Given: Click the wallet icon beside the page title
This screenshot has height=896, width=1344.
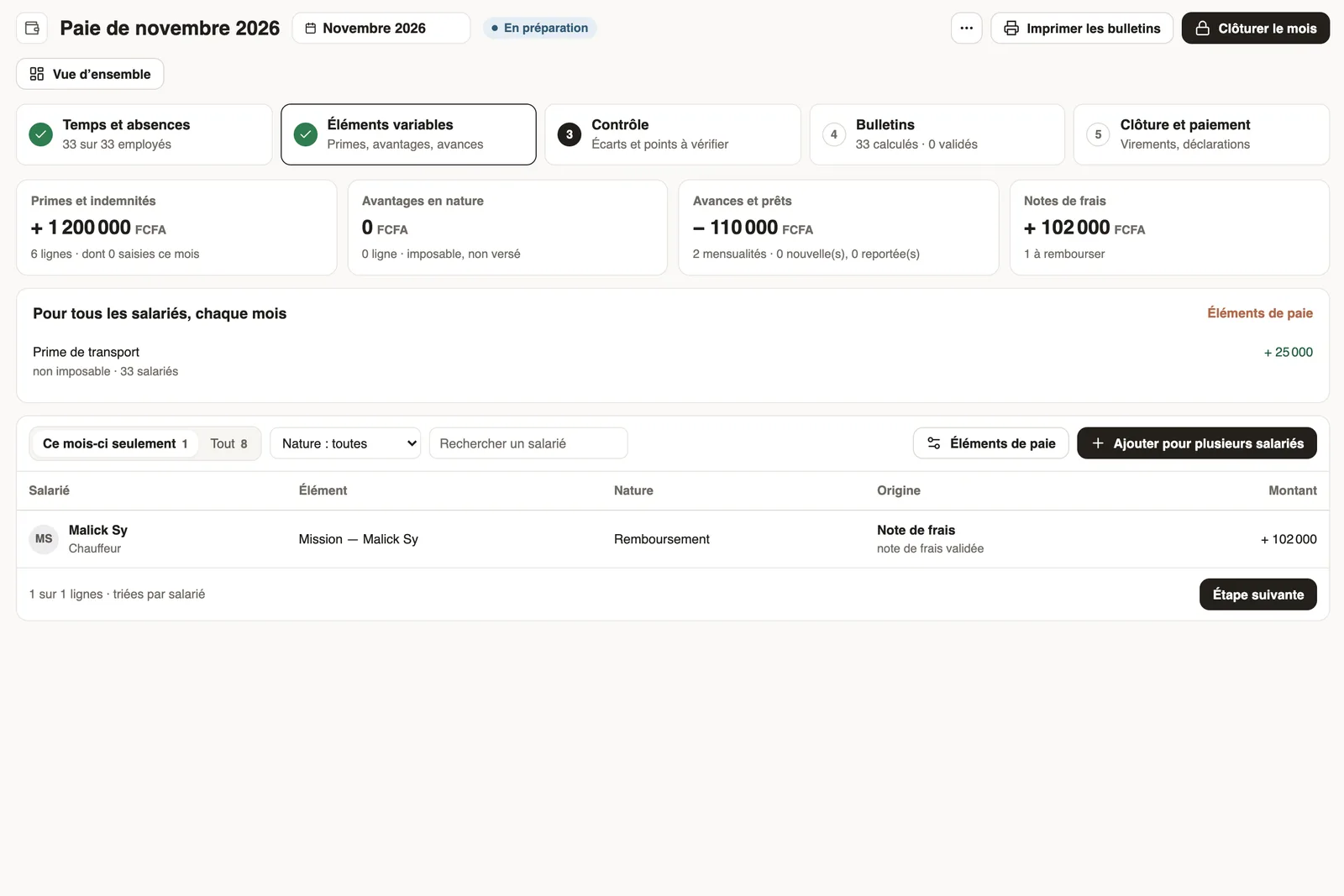Looking at the screenshot, I should click(32, 28).
